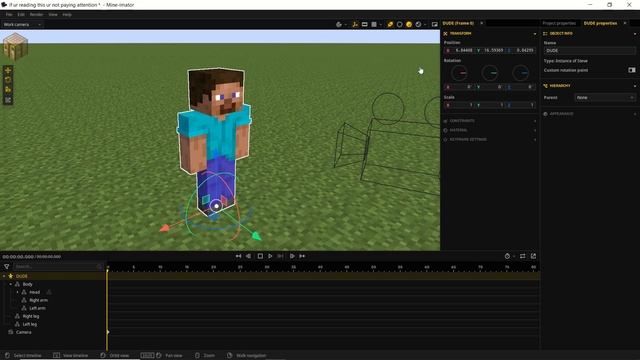Stop timeline playback

[x=260, y=256]
